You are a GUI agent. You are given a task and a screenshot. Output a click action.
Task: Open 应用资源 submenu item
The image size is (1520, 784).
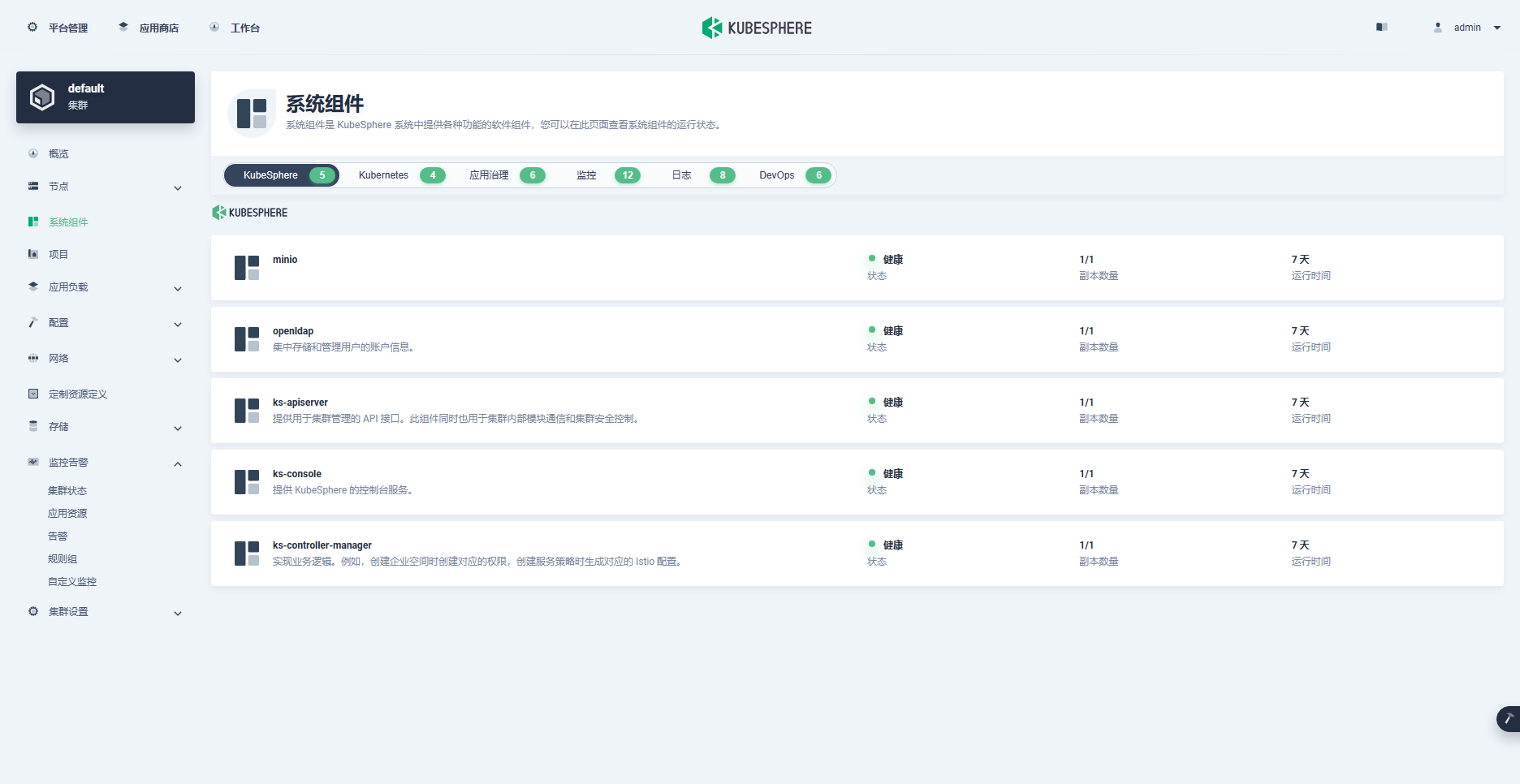[x=67, y=514]
